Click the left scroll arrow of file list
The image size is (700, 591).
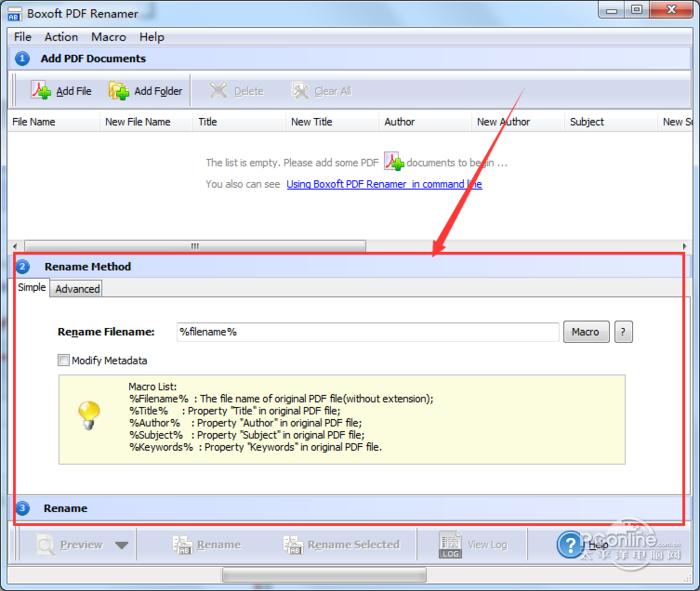tap(15, 246)
